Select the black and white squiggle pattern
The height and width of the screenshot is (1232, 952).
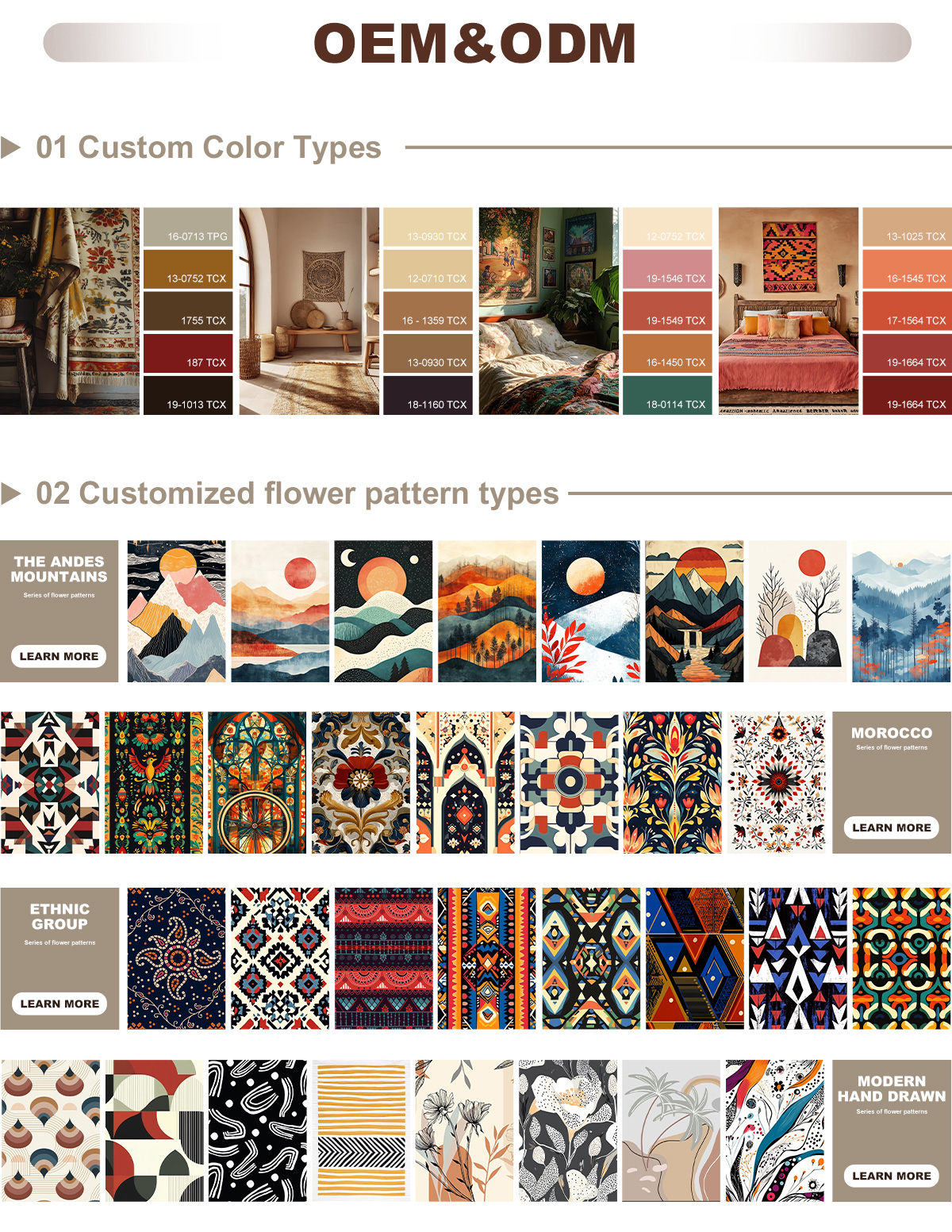click(257, 1130)
